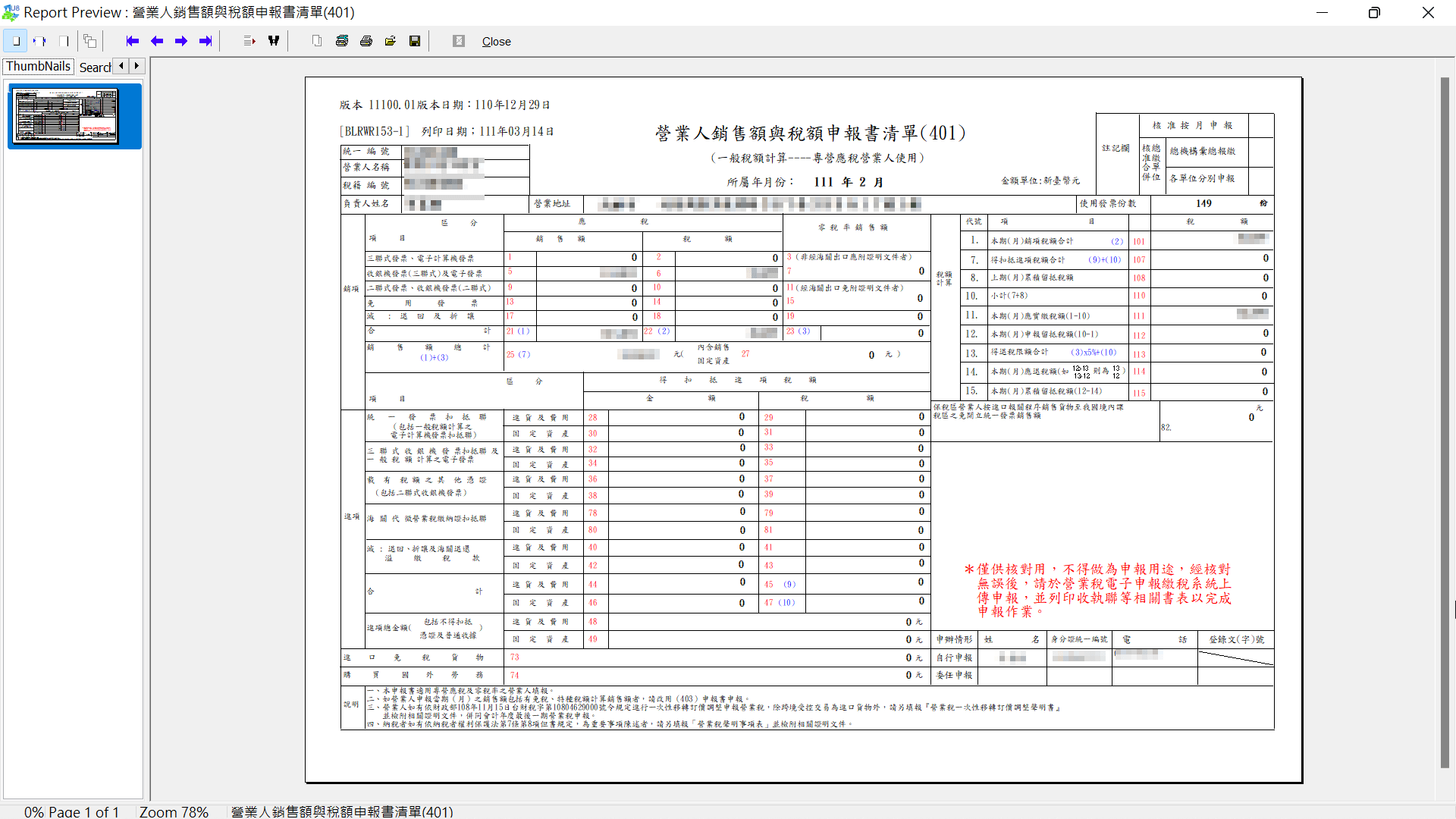Click the 總機構彙總報繳 option text
This screenshot has height=819, width=1456.
point(1202,151)
